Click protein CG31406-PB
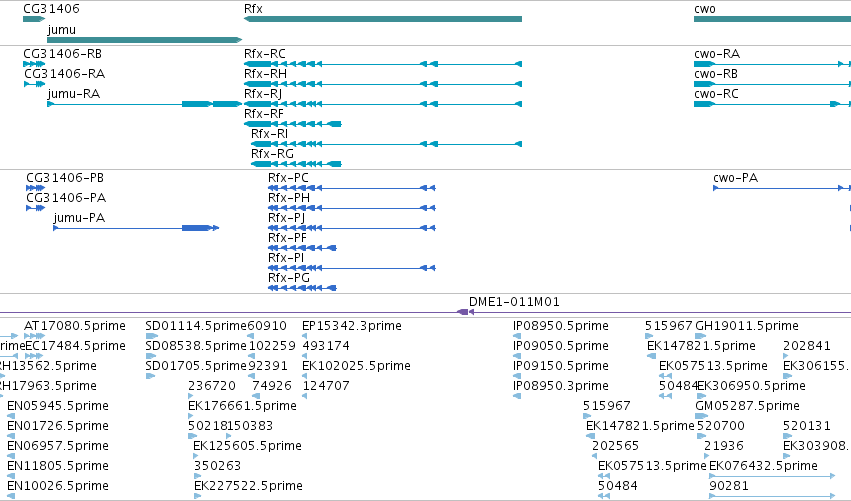Viewport: 851px width, 501px height. tap(65, 178)
